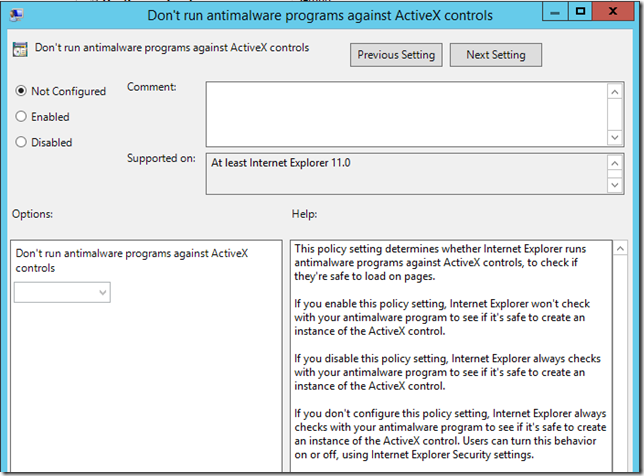Screen dimensions: 644x476
Task: Click the window system icon in title bar
Action: tap(16, 15)
